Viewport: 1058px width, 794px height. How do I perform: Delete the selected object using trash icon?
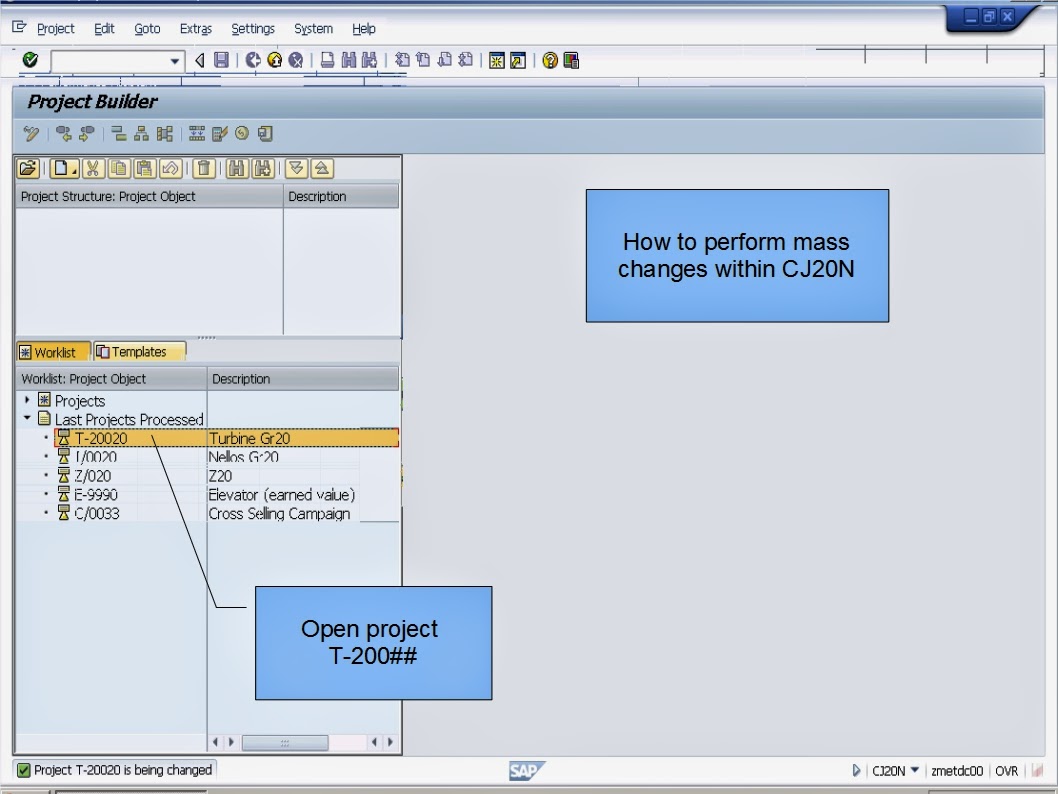pos(206,168)
